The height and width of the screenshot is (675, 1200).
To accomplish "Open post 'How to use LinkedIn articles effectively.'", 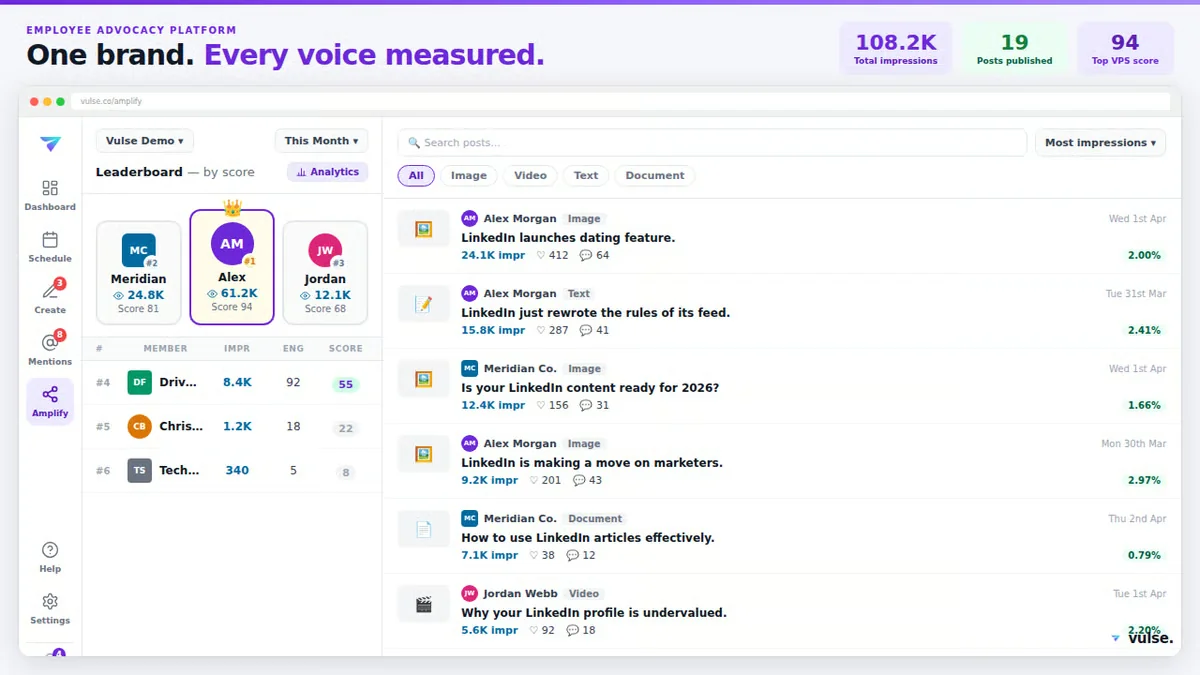I will [588, 538].
